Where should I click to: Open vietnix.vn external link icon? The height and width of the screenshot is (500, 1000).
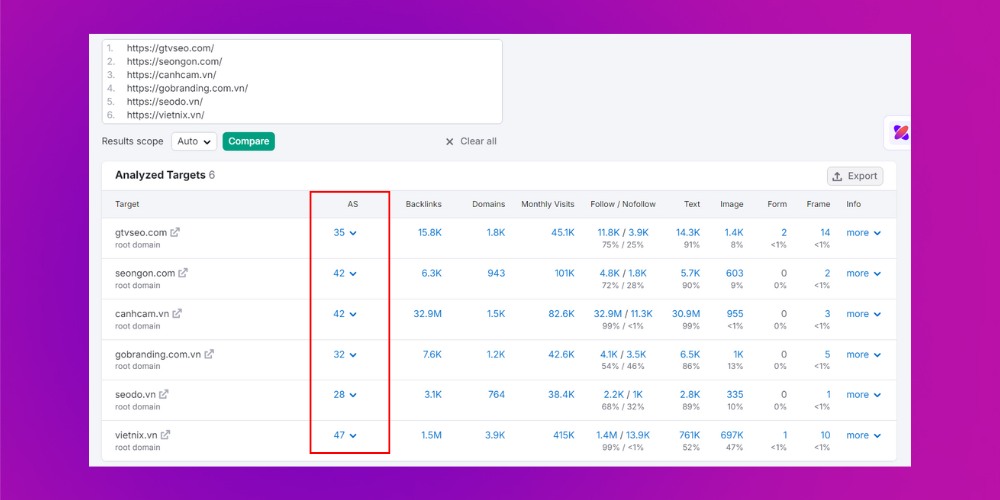tap(166, 435)
